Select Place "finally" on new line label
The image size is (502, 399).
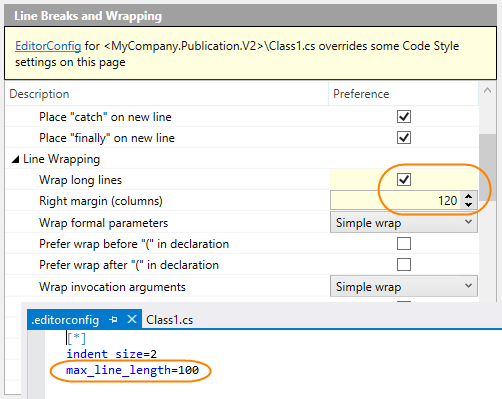(x=107, y=138)
